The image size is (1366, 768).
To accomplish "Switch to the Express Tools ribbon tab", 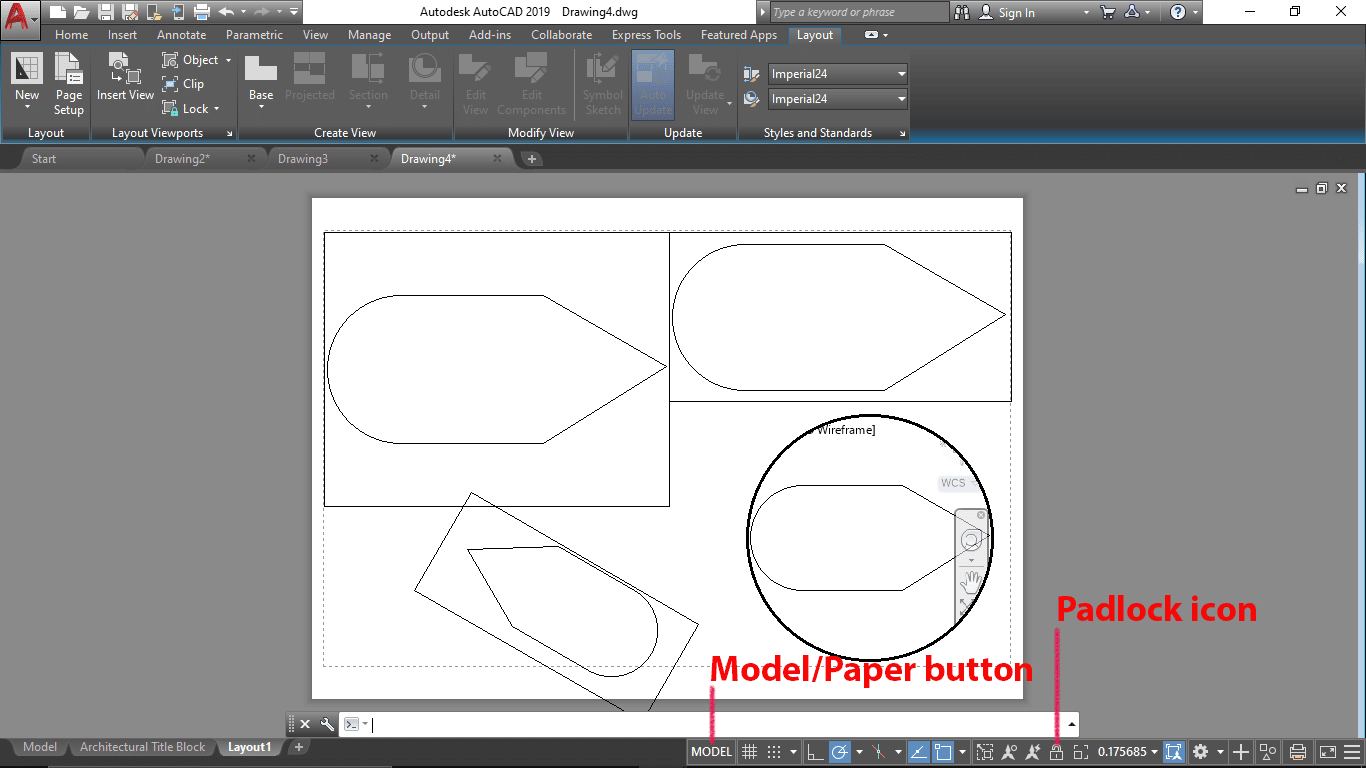I will 646,34.
